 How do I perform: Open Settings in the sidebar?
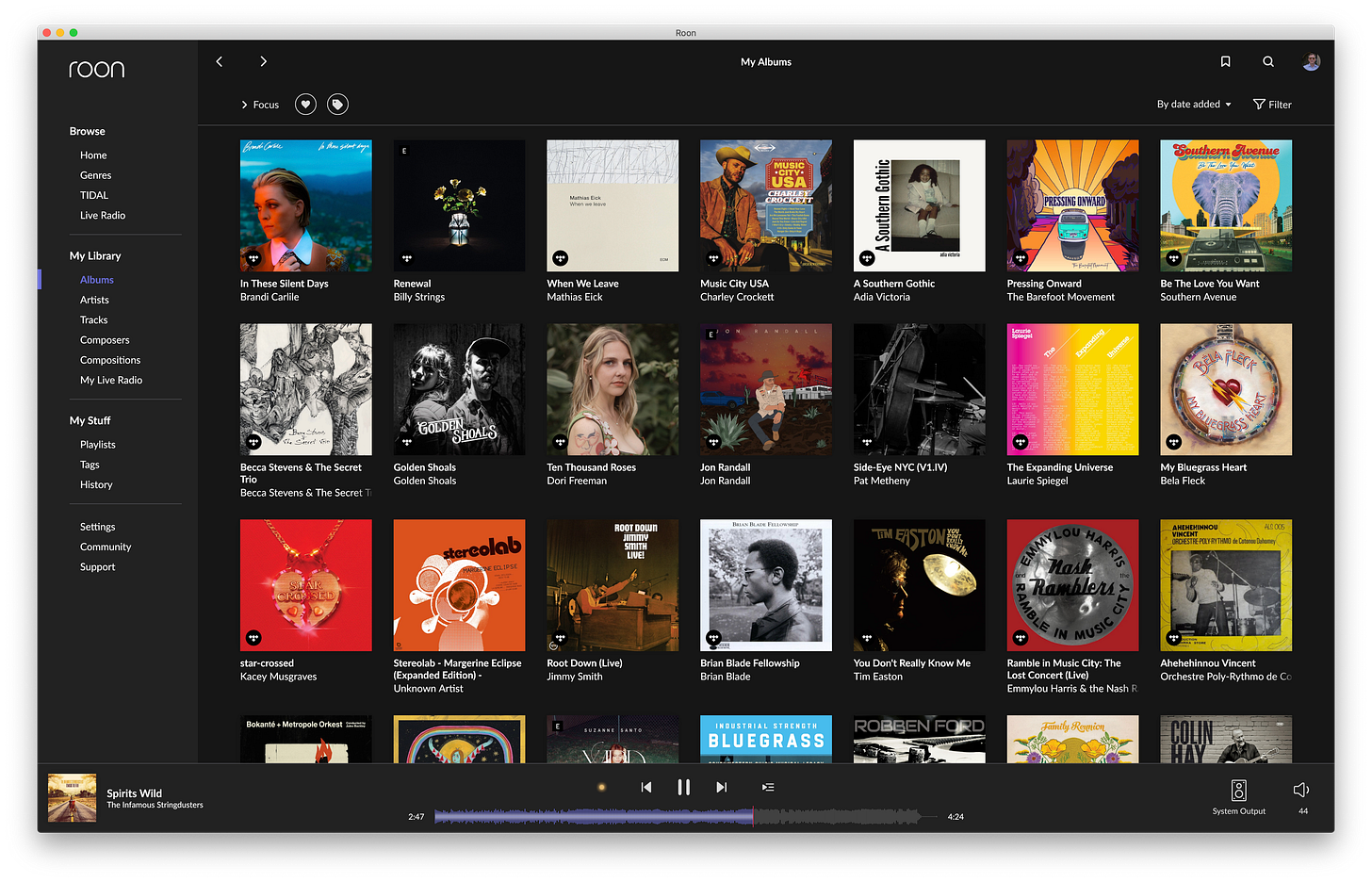(98, 527)
